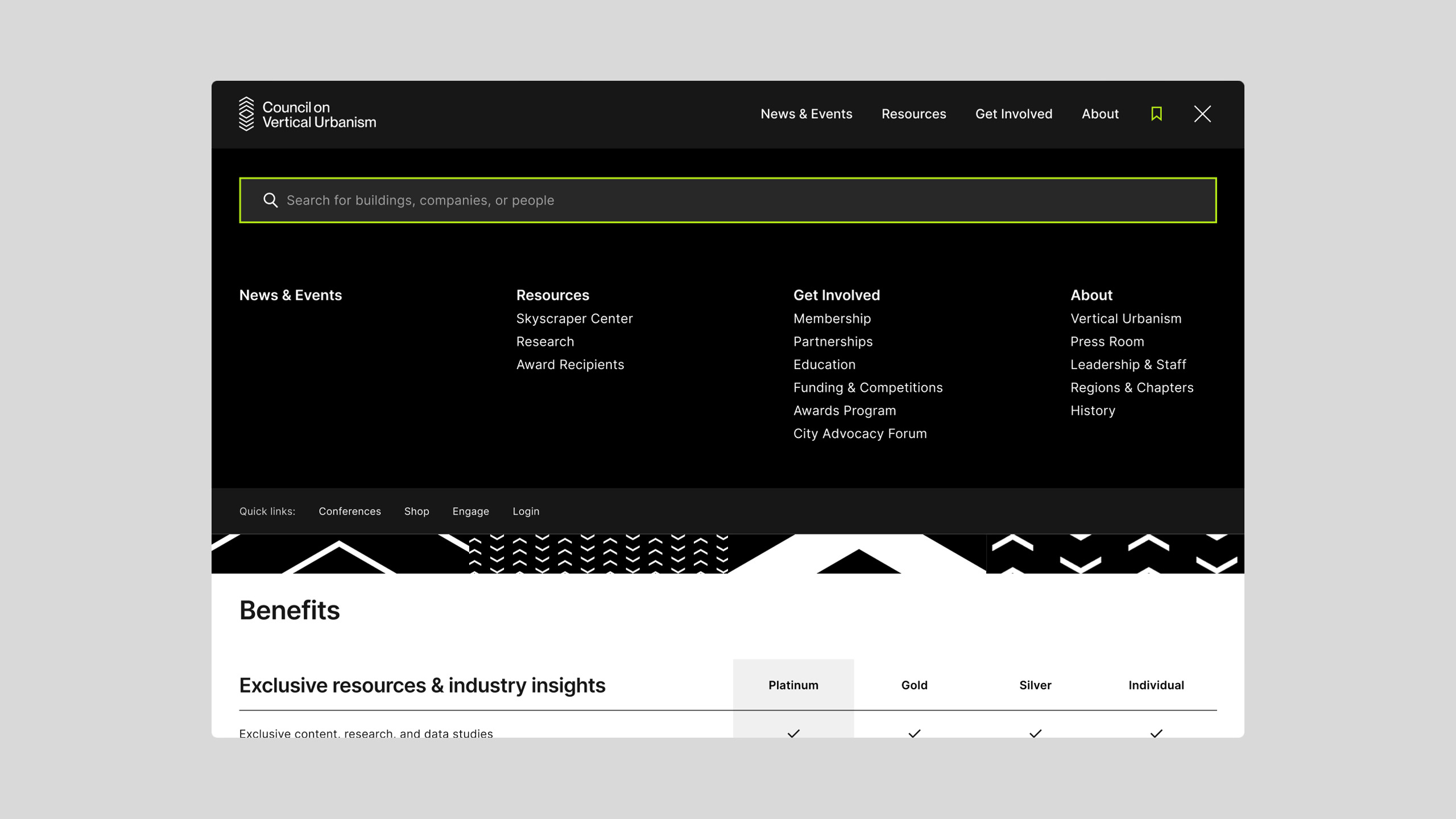Close the mega menu with the X icon

click(1202, 114)
